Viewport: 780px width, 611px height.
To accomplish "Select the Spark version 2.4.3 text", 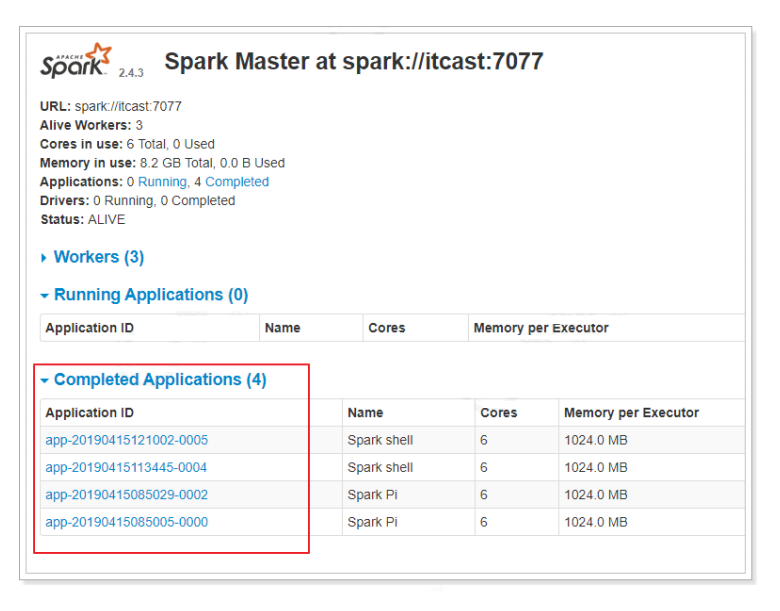I will [131, 73].
